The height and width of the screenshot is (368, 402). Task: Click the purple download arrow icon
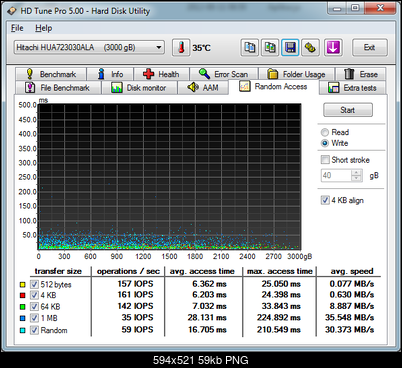(333, 47)
